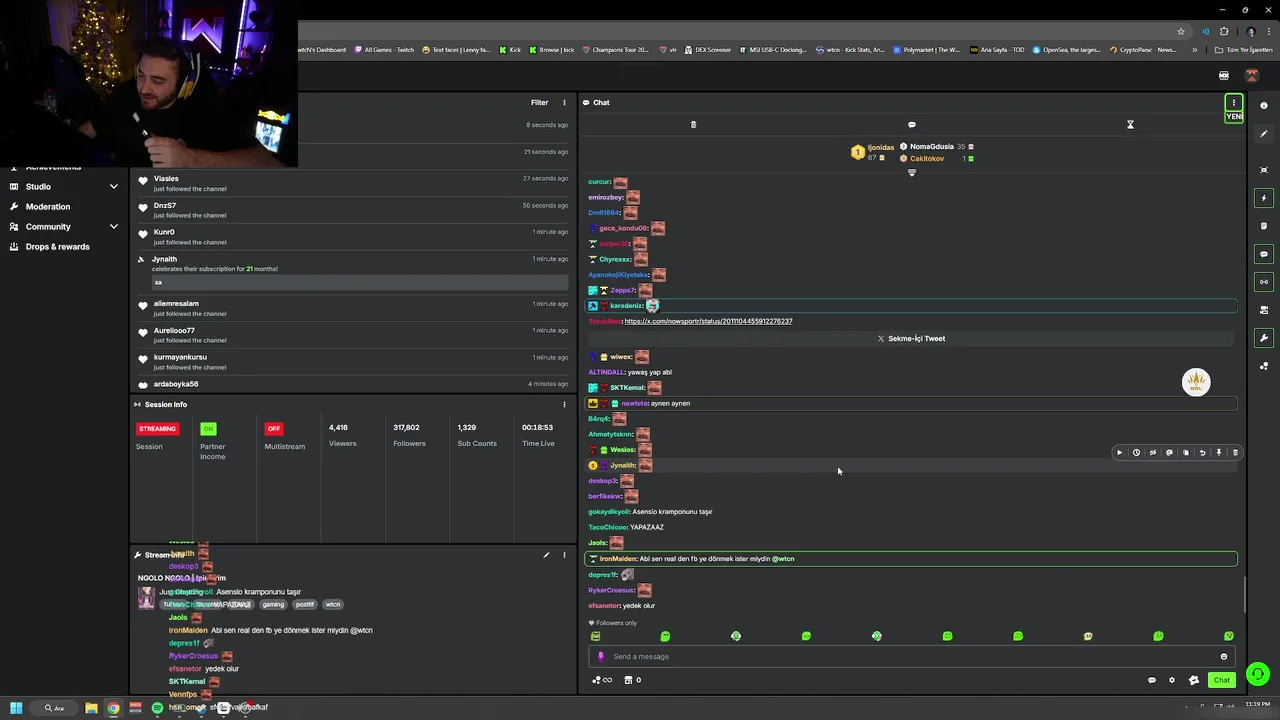Click the green Chat send button
The width and height of the screenshot is (1280, 720).
coord(1221,680)
